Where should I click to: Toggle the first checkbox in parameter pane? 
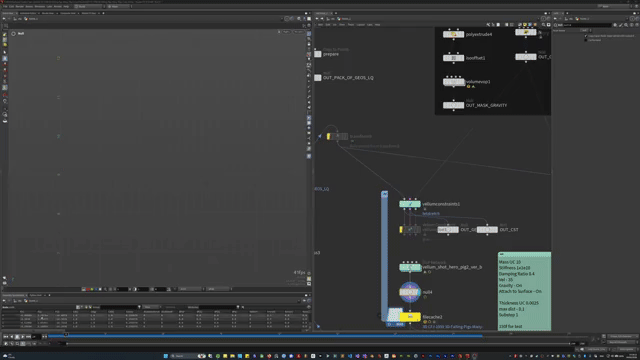pyautogui.click(x=586, y=36)
